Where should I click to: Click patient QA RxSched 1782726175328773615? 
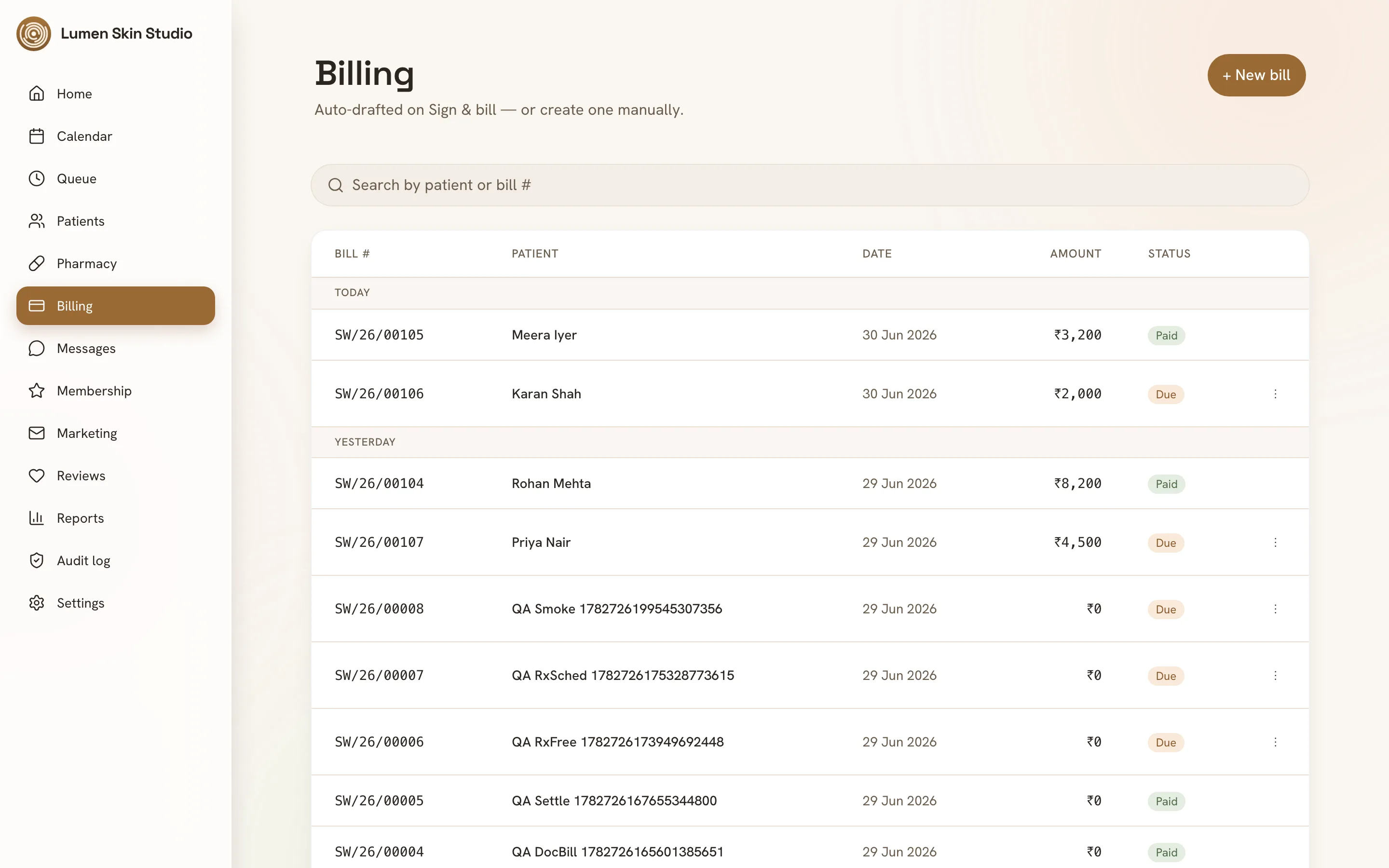pyautogui.click(x=623, y=676)
